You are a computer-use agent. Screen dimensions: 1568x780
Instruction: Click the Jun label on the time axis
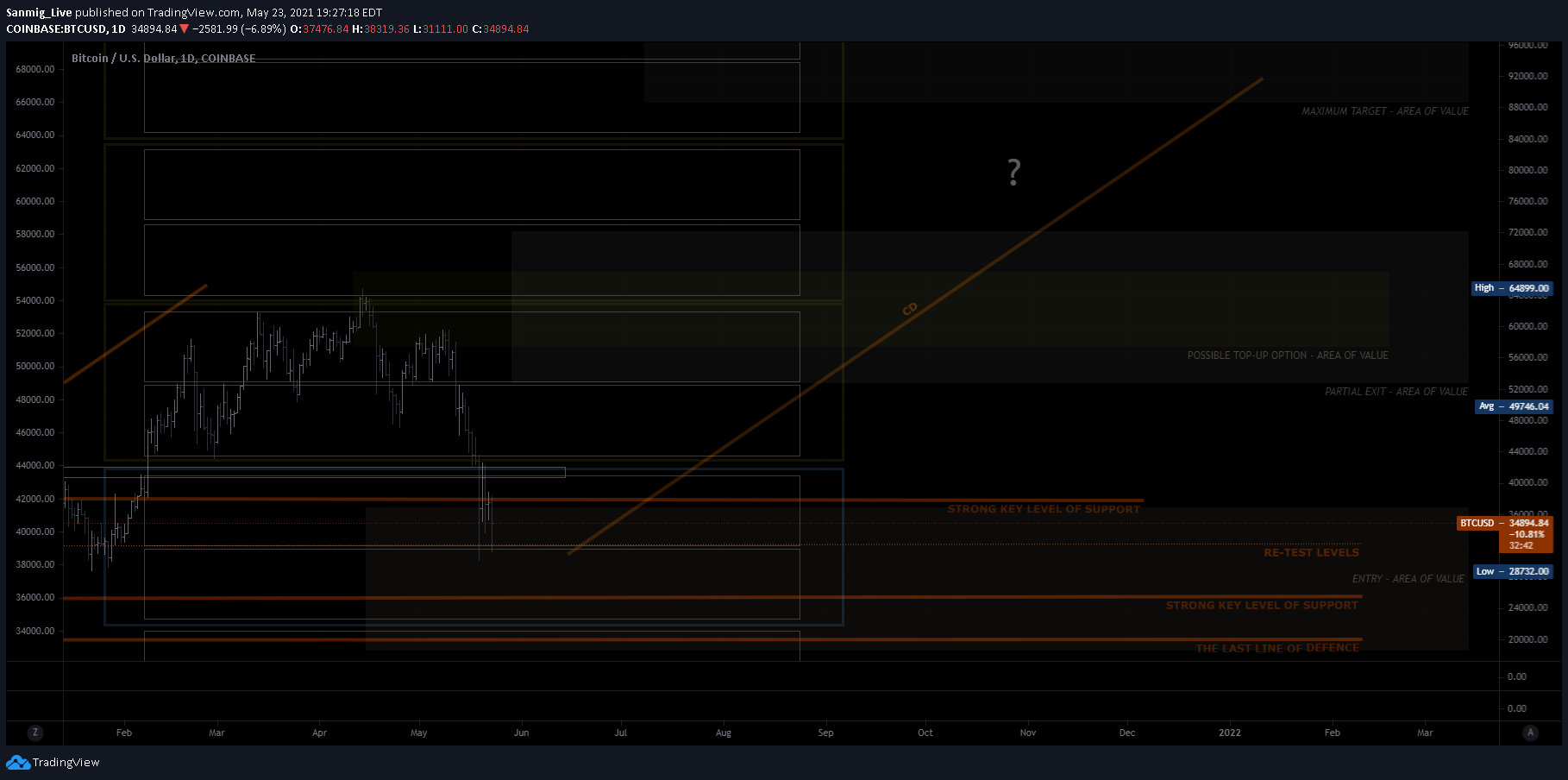[522, 733]
